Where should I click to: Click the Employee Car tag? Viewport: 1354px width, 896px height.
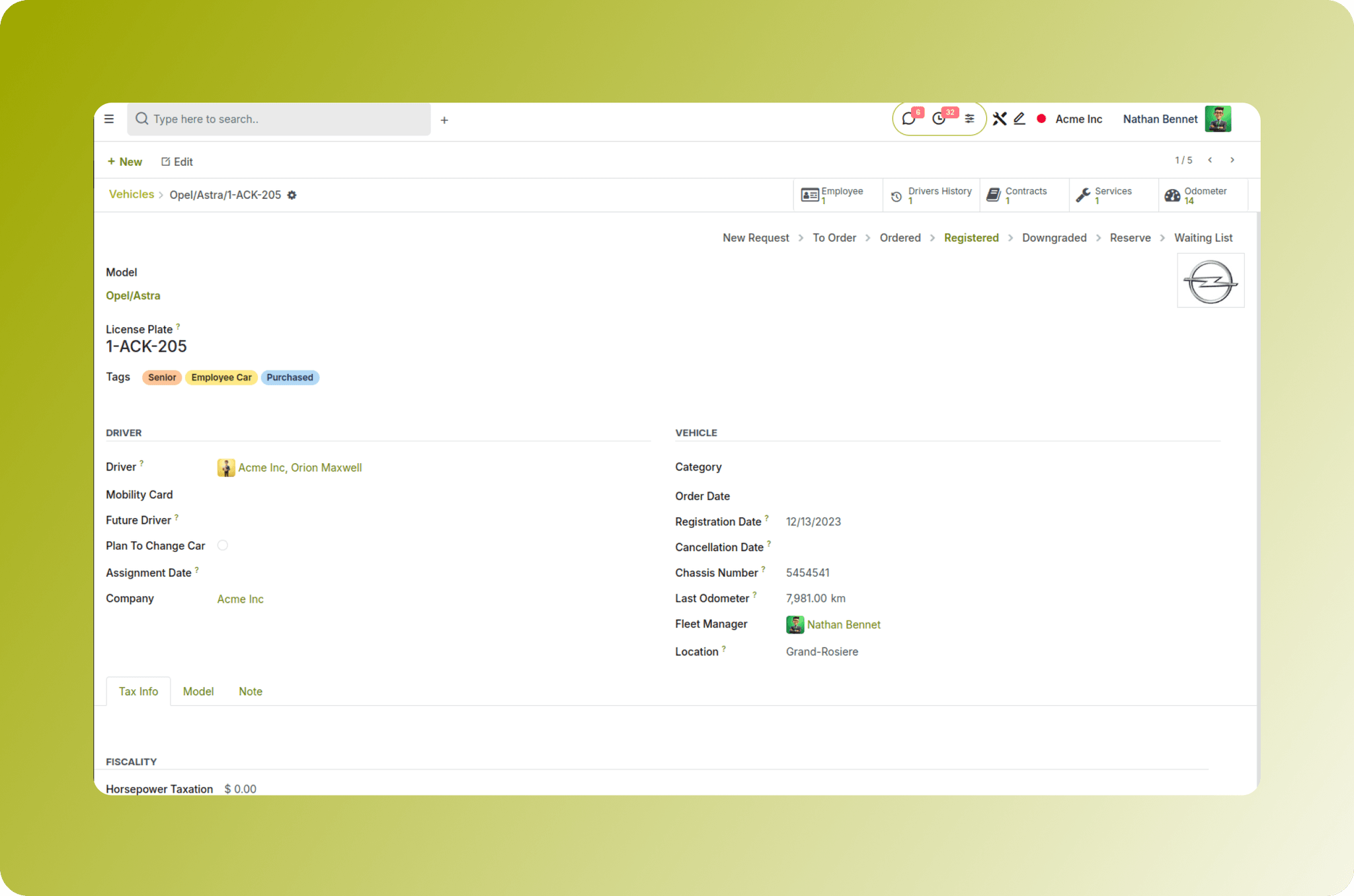[221, 377]
